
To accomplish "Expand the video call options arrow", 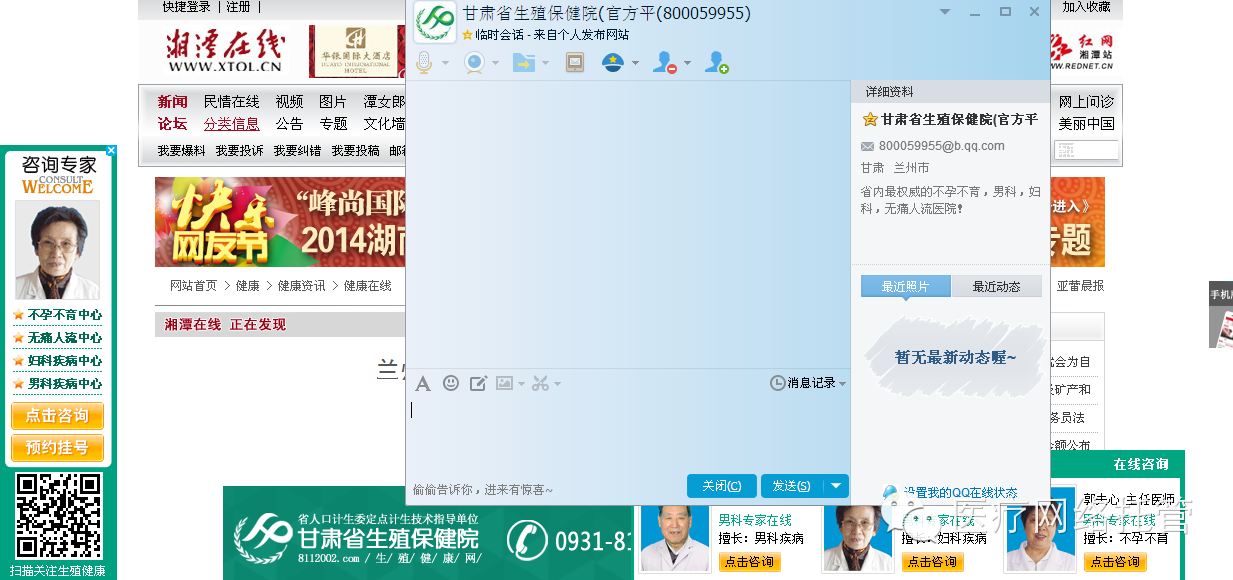I will [495, 63].
